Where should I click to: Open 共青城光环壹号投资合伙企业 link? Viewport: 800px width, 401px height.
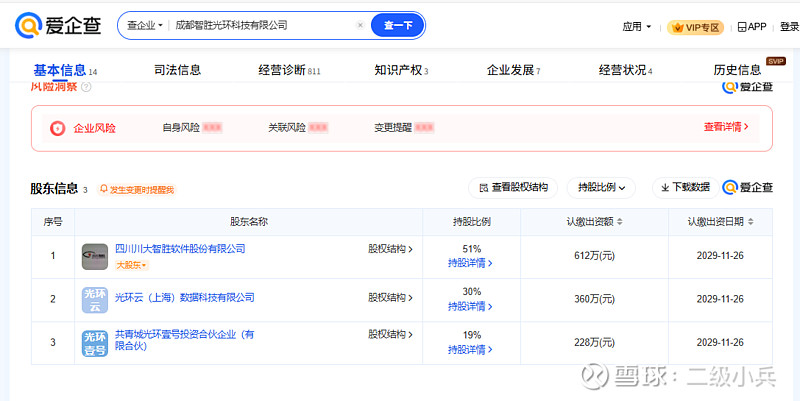tap(184, 340)
